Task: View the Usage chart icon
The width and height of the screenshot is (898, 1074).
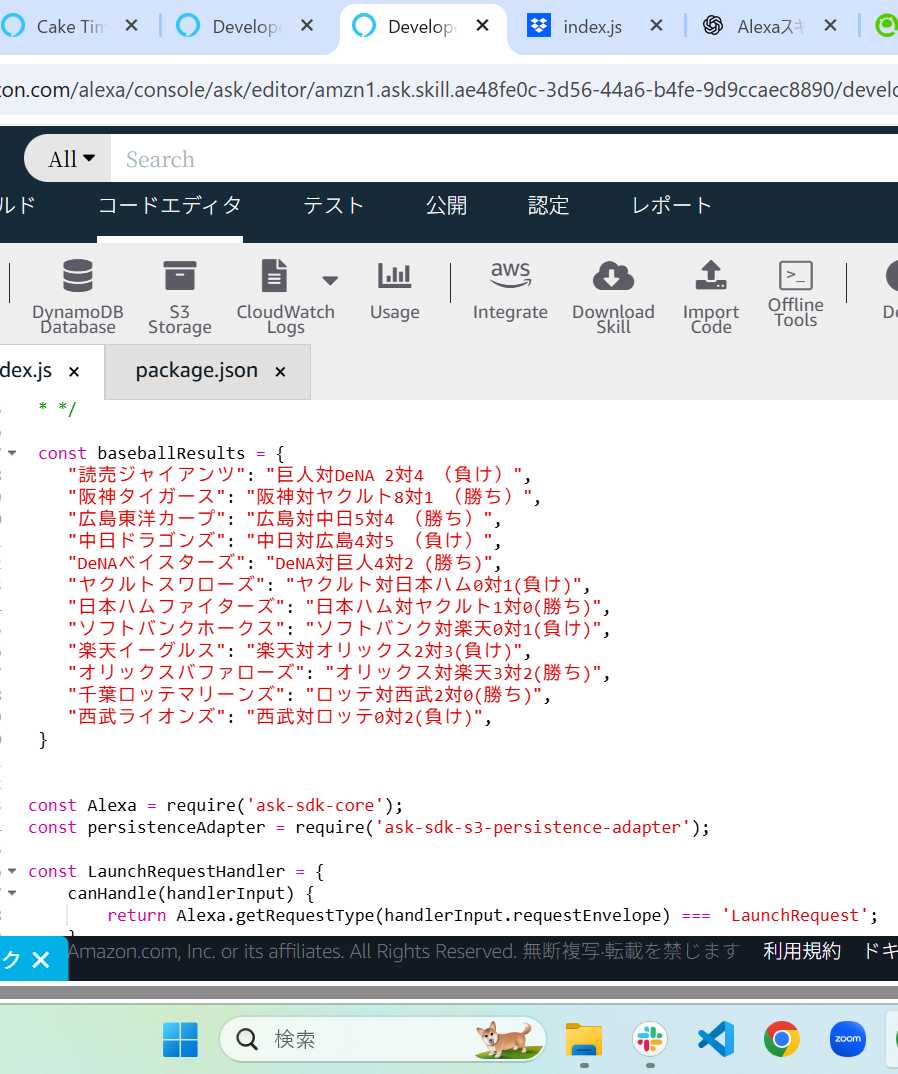Action: coord(394,276)
